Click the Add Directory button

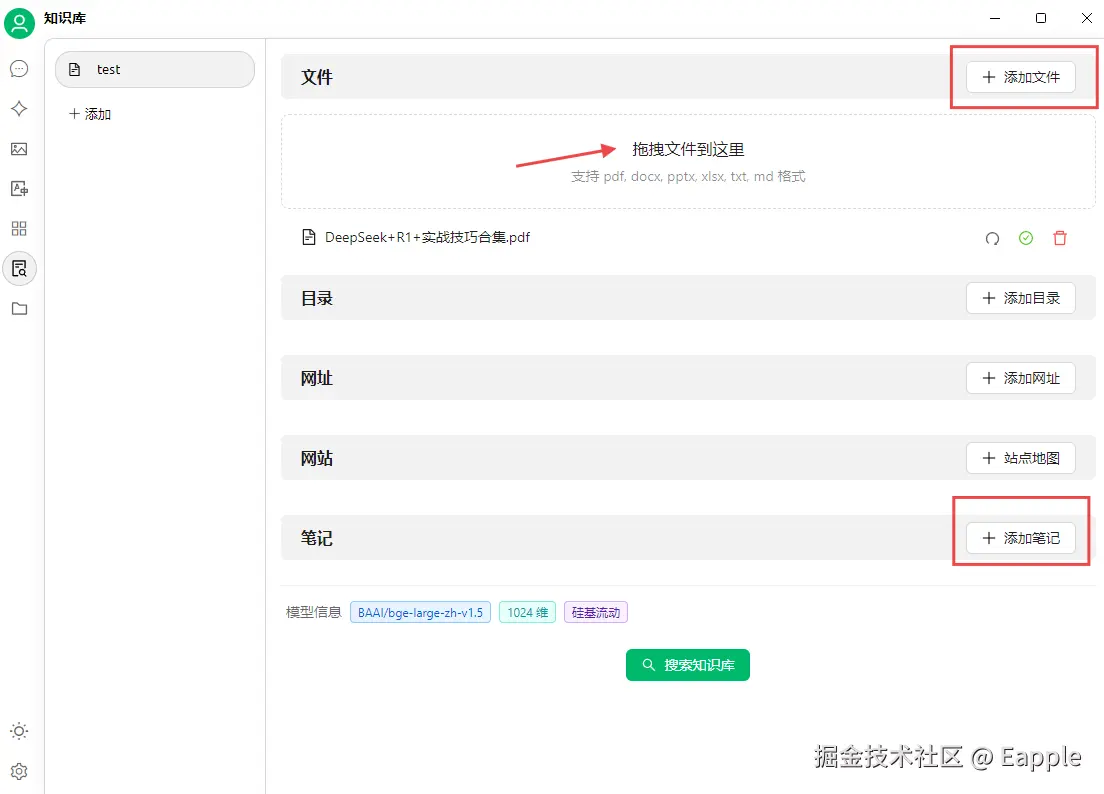(x=1020, y=298)
